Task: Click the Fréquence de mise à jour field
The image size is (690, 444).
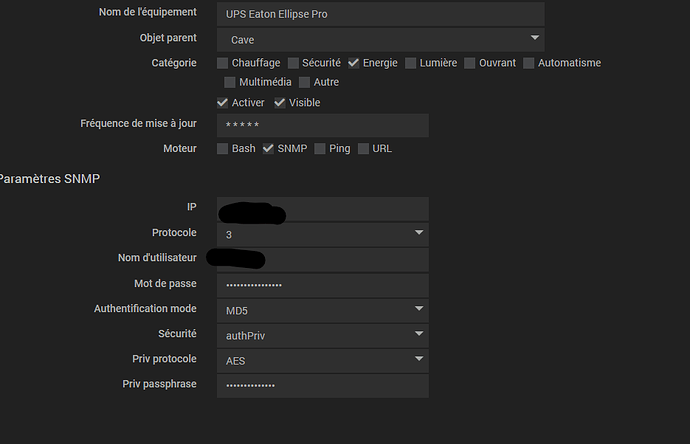Action: coord(323,125)
